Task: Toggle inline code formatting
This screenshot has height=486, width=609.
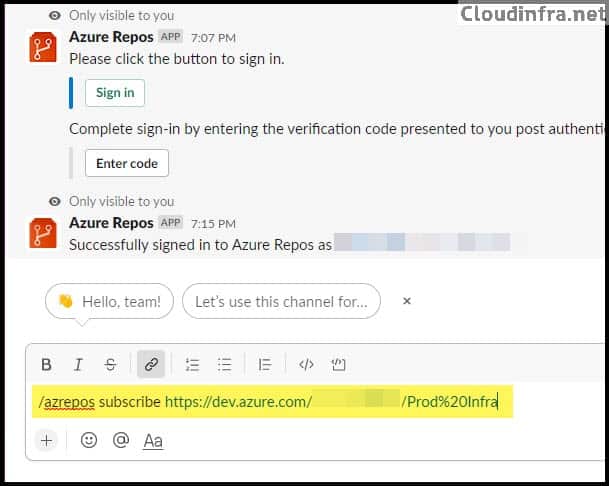Action: click(306, 364)
